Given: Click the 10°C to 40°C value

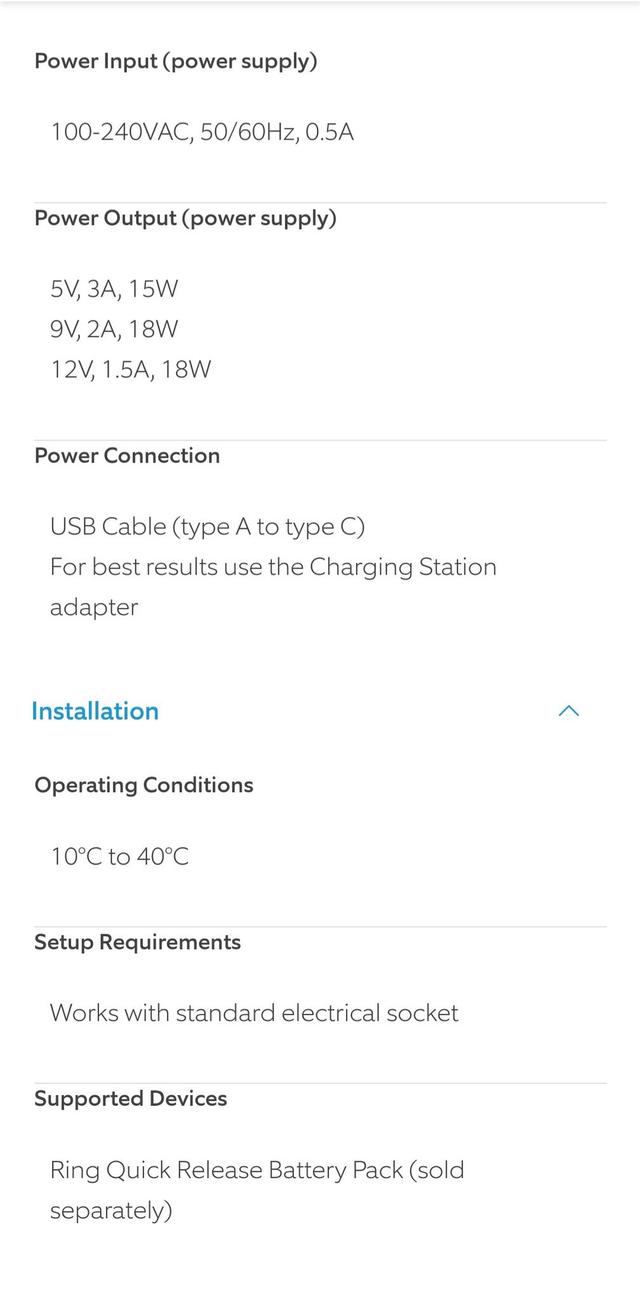Looking at the screenshot, I should [120, 856].
